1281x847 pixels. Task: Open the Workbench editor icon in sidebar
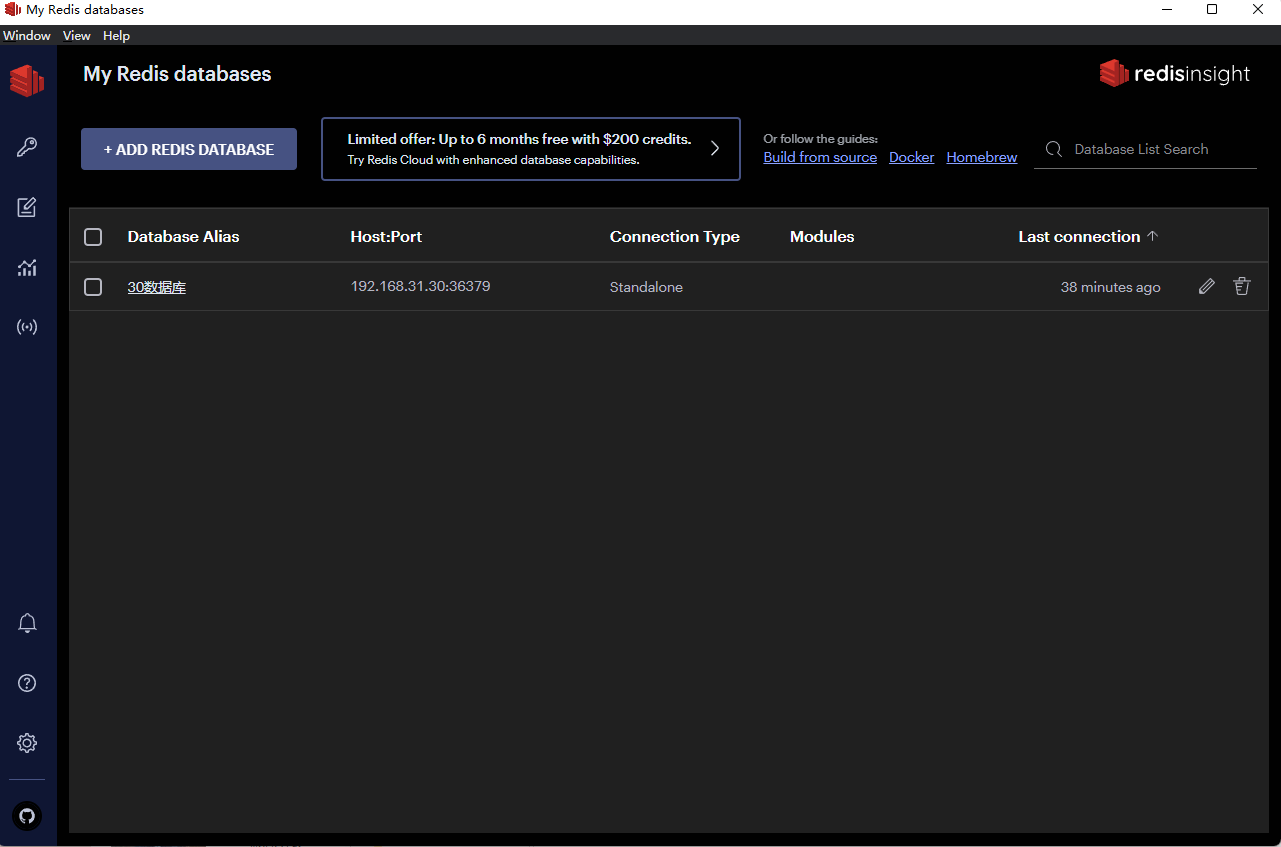tap(27, 207)
